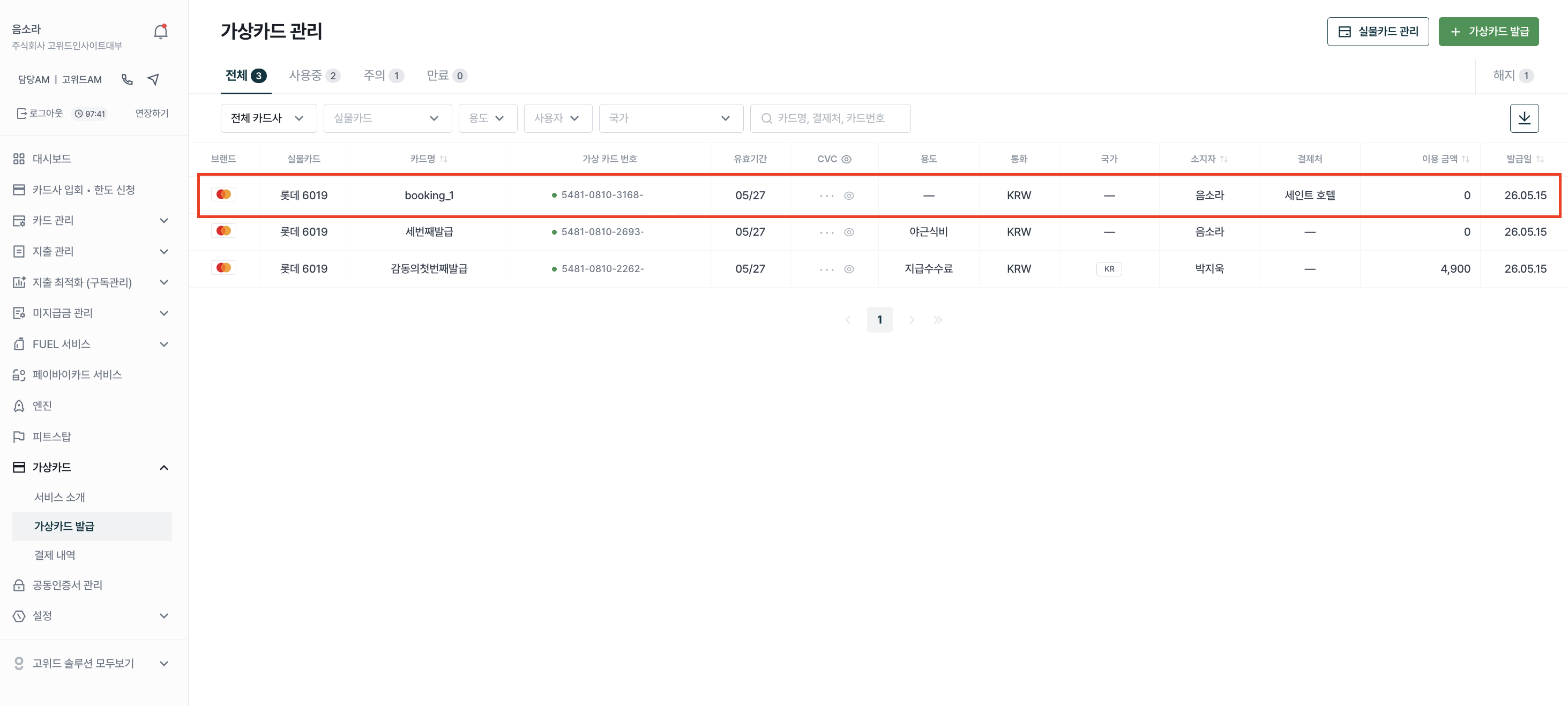
Task: Open the 사용자 filter dropdown
Action: tap(557, 118)
